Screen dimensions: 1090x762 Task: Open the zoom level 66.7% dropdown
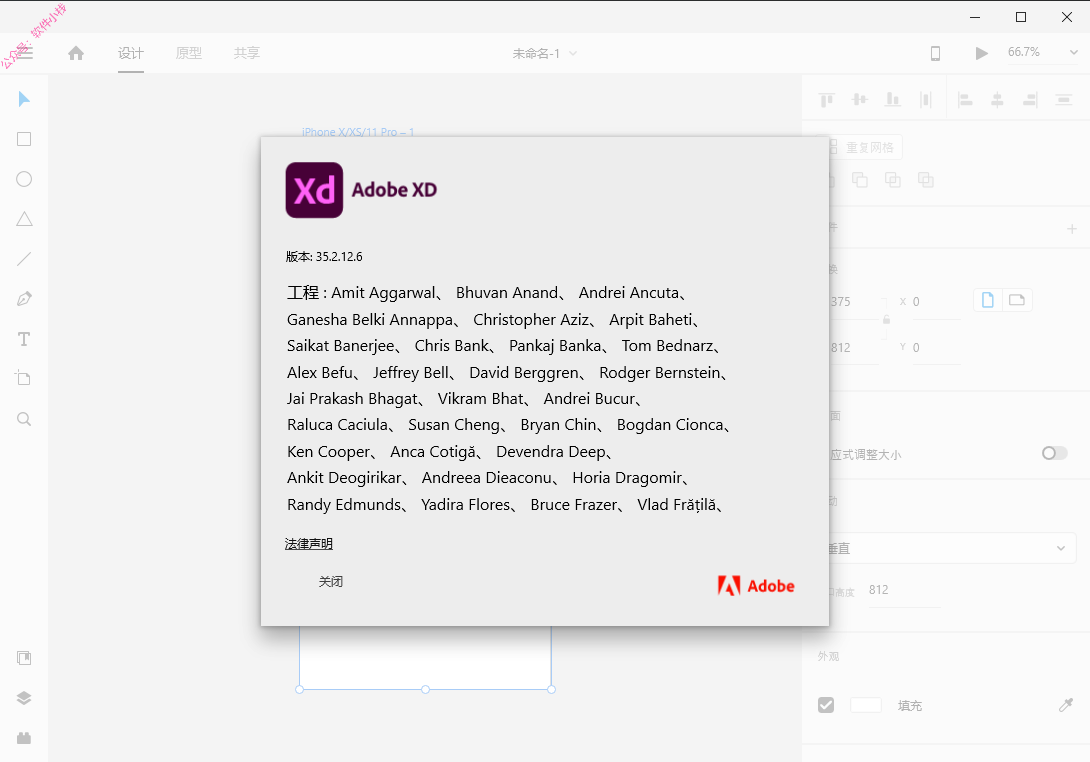pyautogui.click(x=1043, y=52)
